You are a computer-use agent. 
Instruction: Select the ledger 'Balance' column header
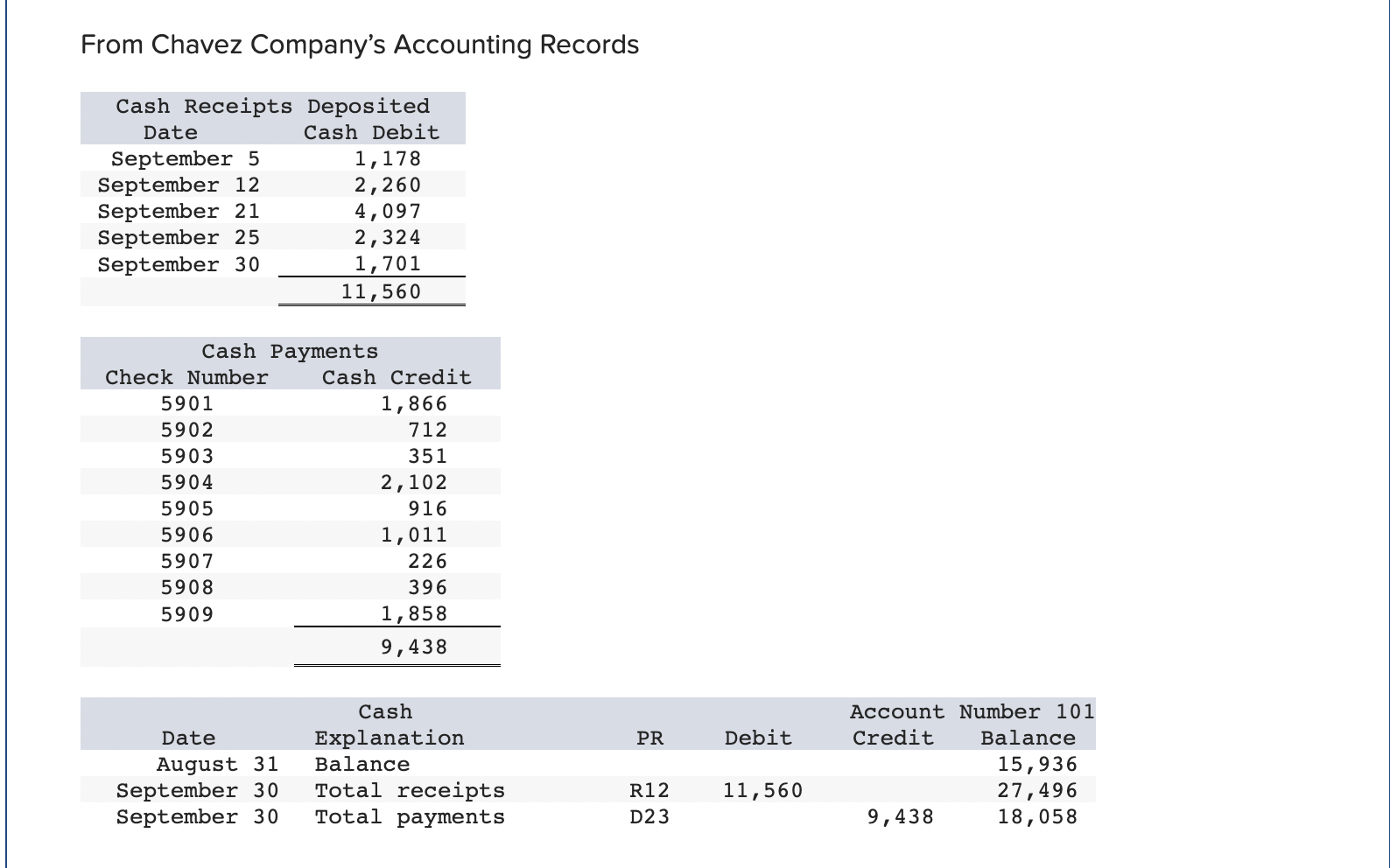(x=1028, y=738)
